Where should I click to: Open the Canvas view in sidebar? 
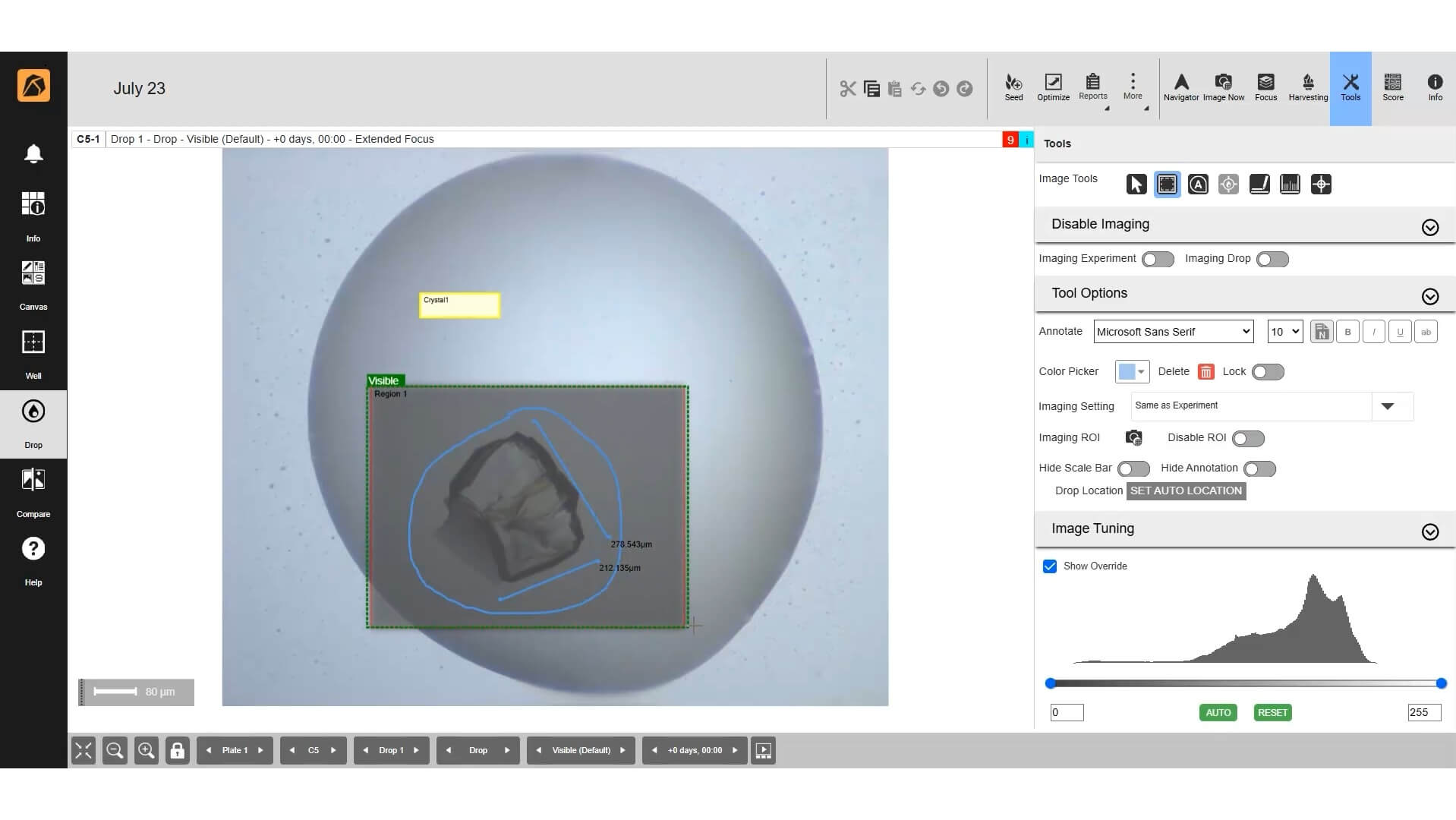point(33,285)
